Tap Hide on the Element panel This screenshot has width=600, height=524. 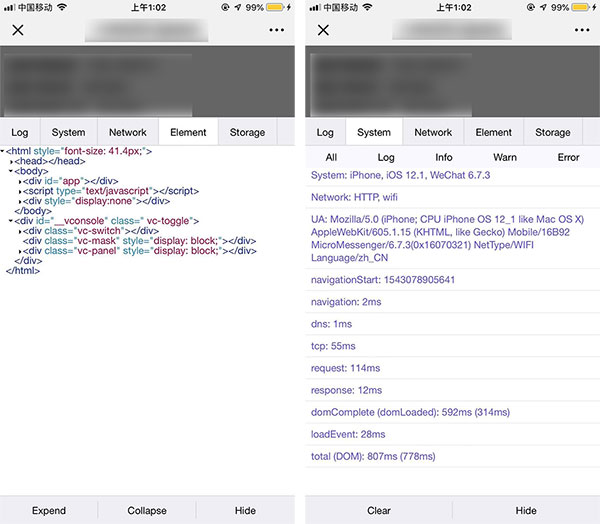(245, 511)
